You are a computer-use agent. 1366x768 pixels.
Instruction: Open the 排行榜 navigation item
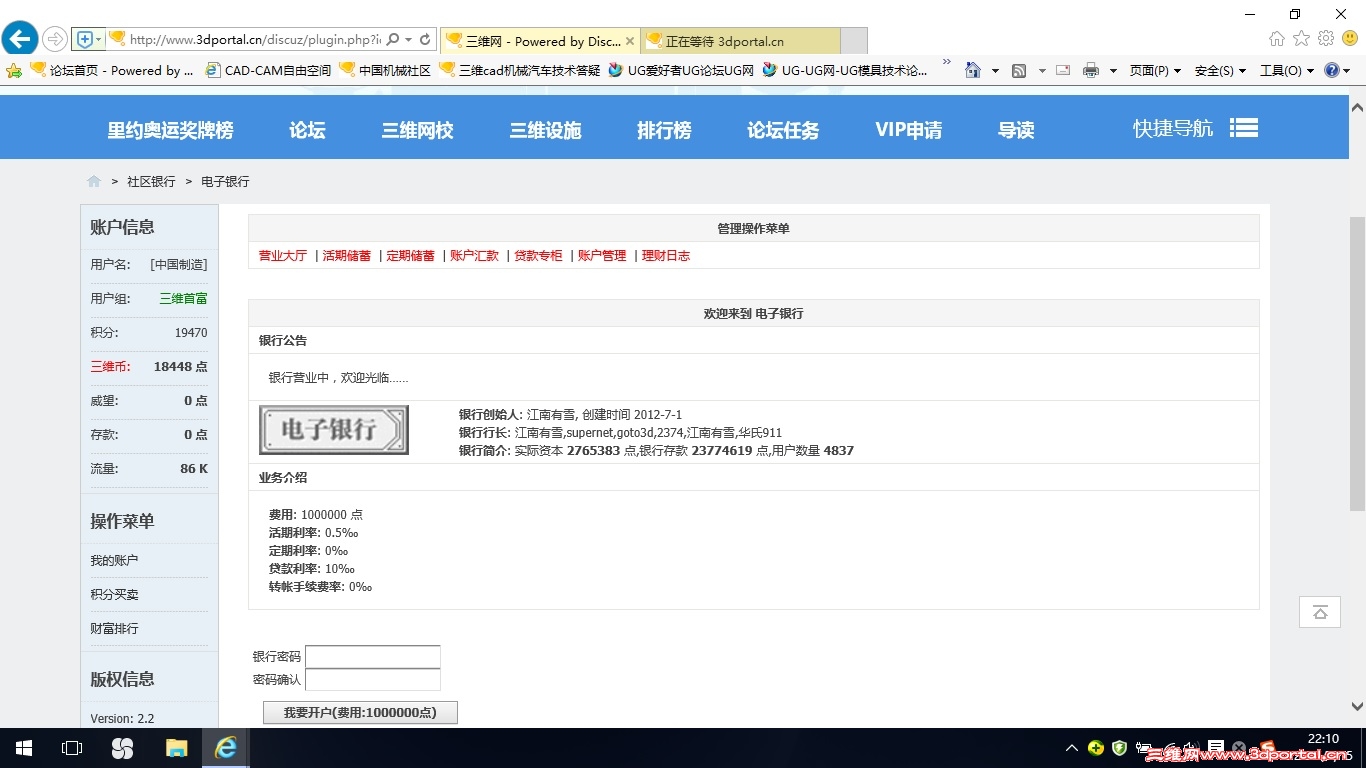pos(664,130)
